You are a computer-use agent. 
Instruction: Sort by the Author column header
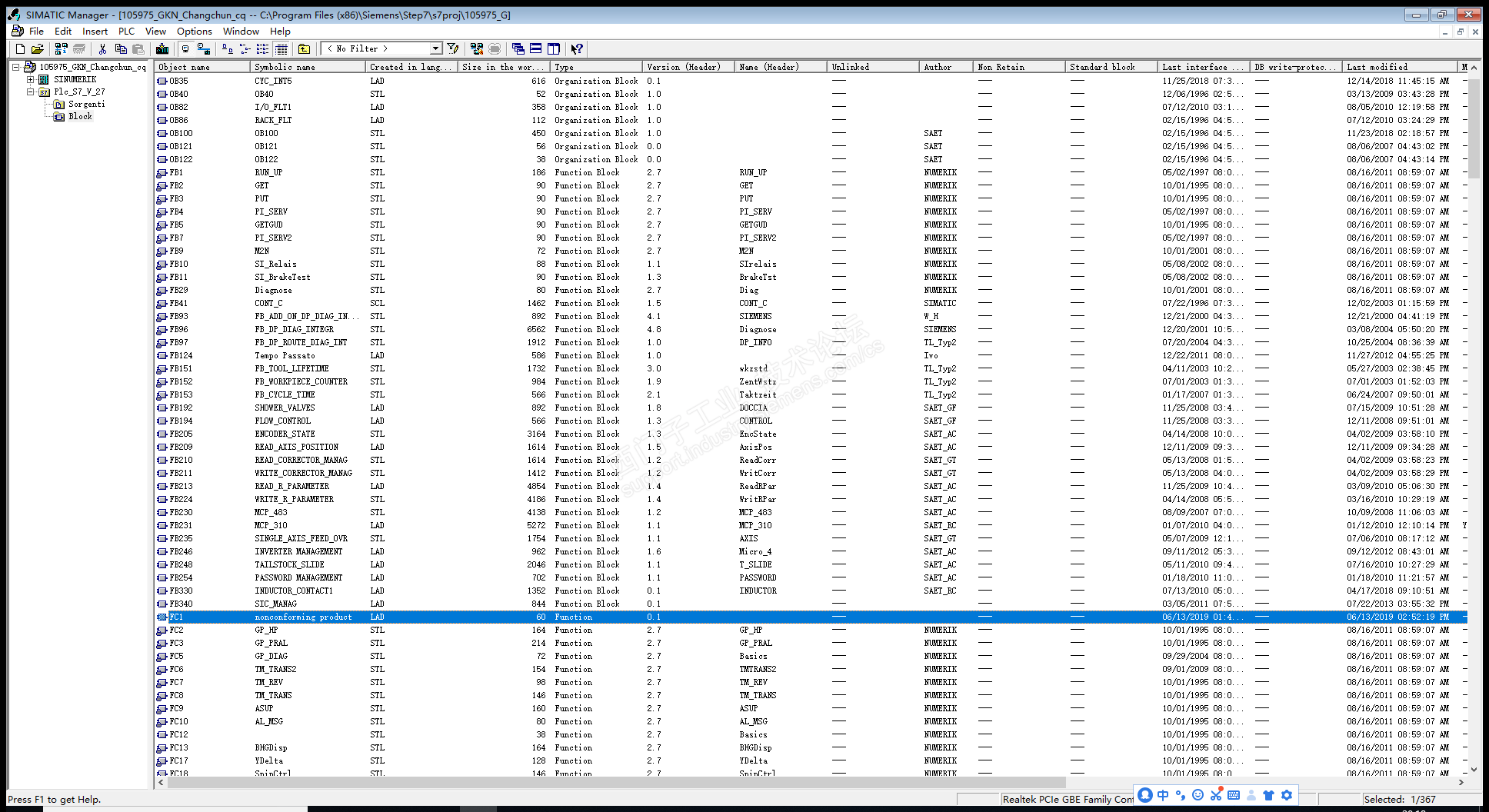click(x=946, y=67)
